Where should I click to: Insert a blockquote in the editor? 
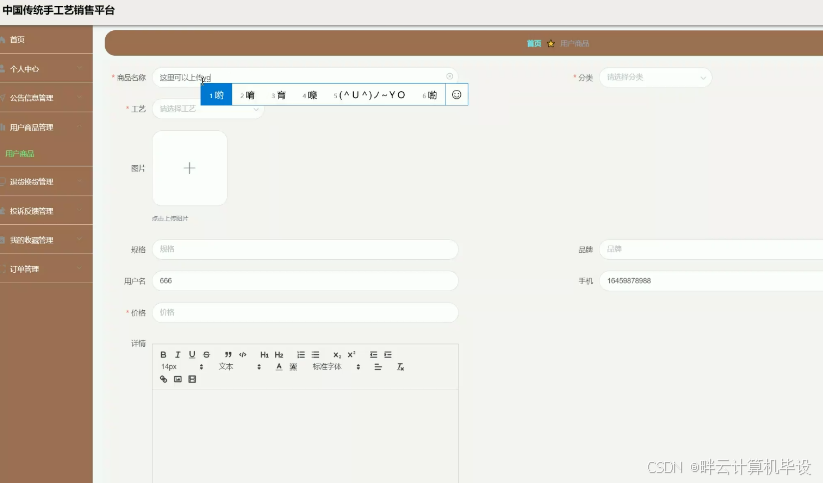tap(228, 355)
